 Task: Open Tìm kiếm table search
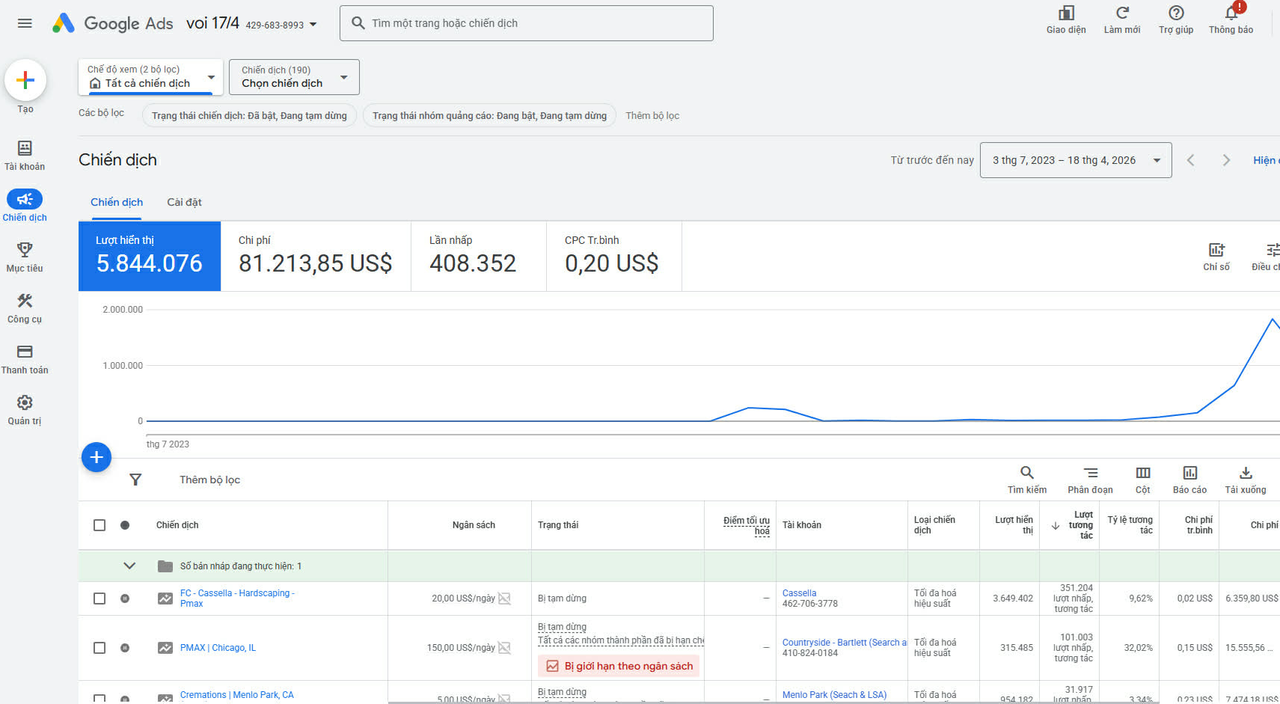tap(1027, 480)
